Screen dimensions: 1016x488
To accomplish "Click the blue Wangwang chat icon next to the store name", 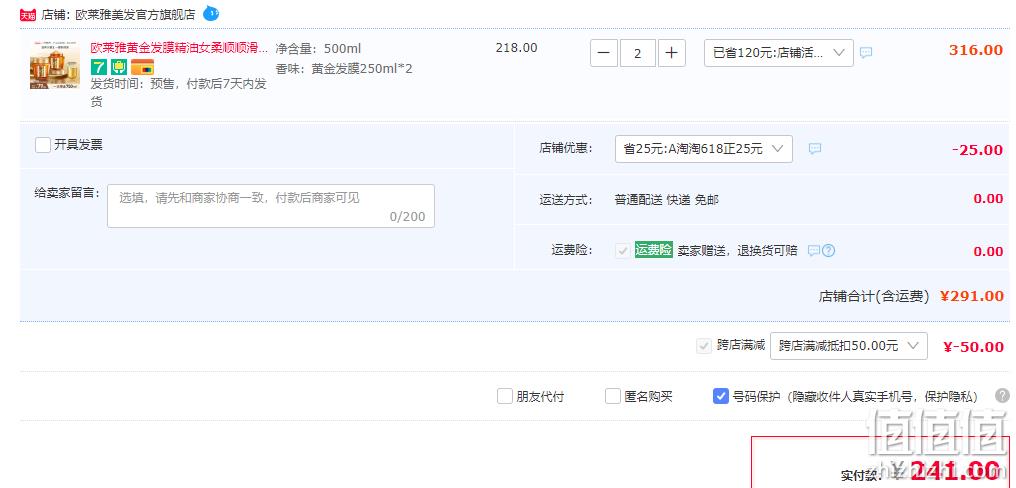I will 211,13.
